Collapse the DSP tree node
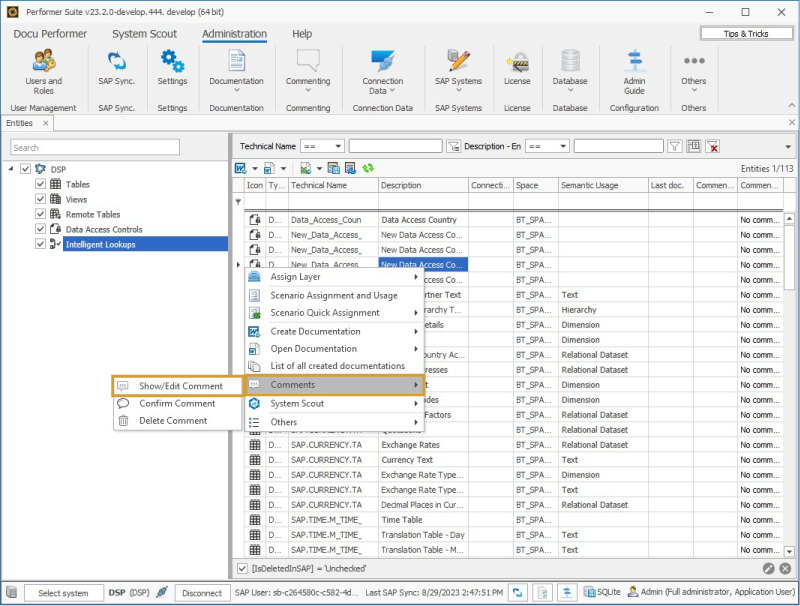Viewport: 800px width, 606px height. [12, 169]
